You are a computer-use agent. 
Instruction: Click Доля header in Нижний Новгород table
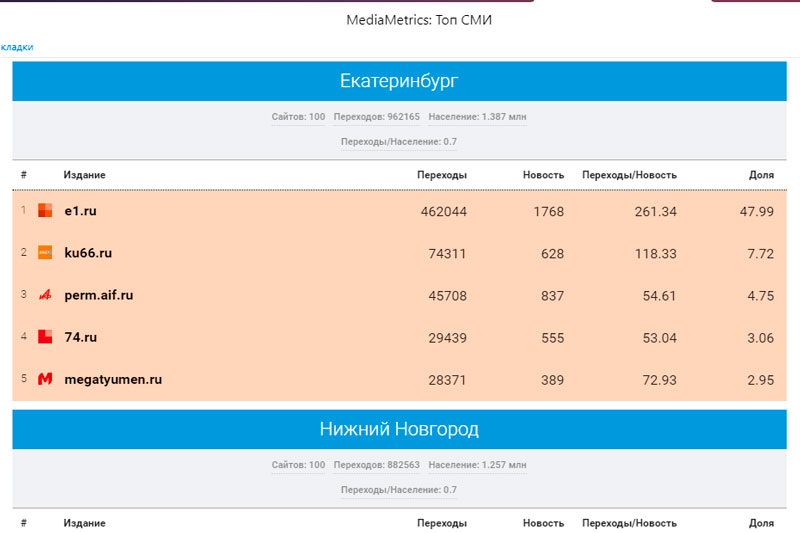[x=761, y=523]
